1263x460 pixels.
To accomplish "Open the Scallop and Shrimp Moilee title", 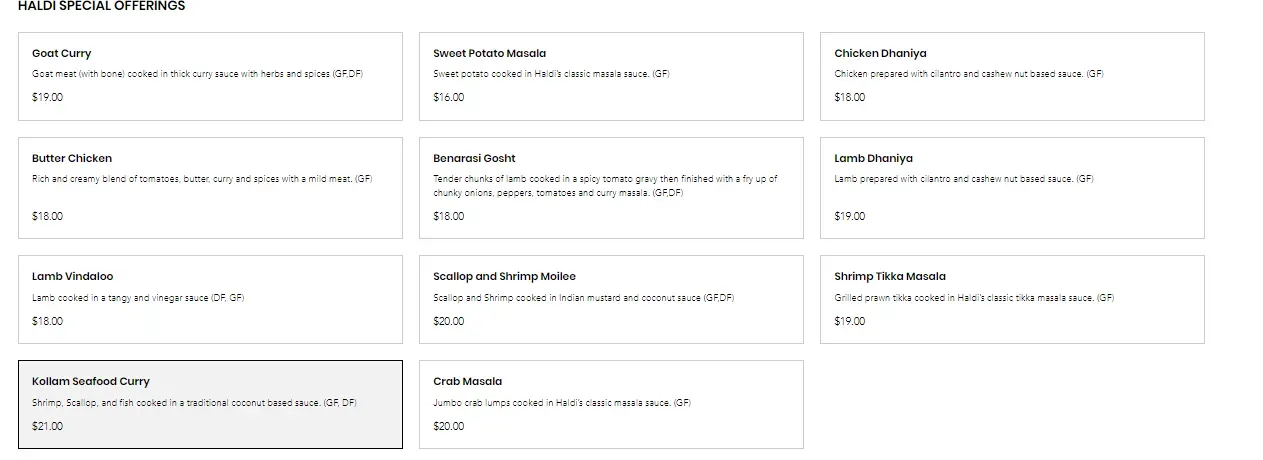I will click(x=504, y=276).
